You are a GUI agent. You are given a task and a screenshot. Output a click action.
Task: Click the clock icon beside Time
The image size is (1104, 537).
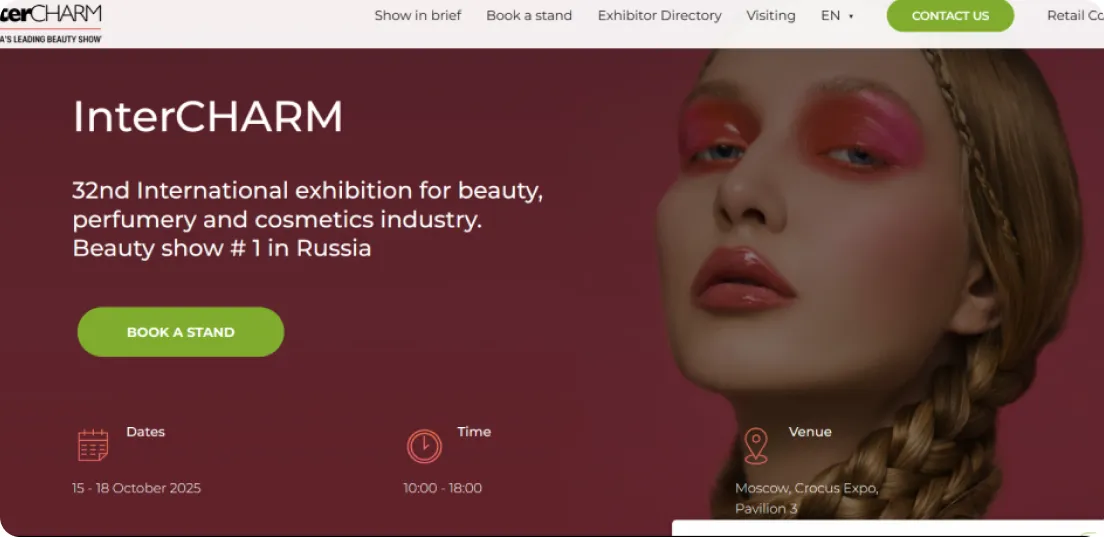pos(425,446)
